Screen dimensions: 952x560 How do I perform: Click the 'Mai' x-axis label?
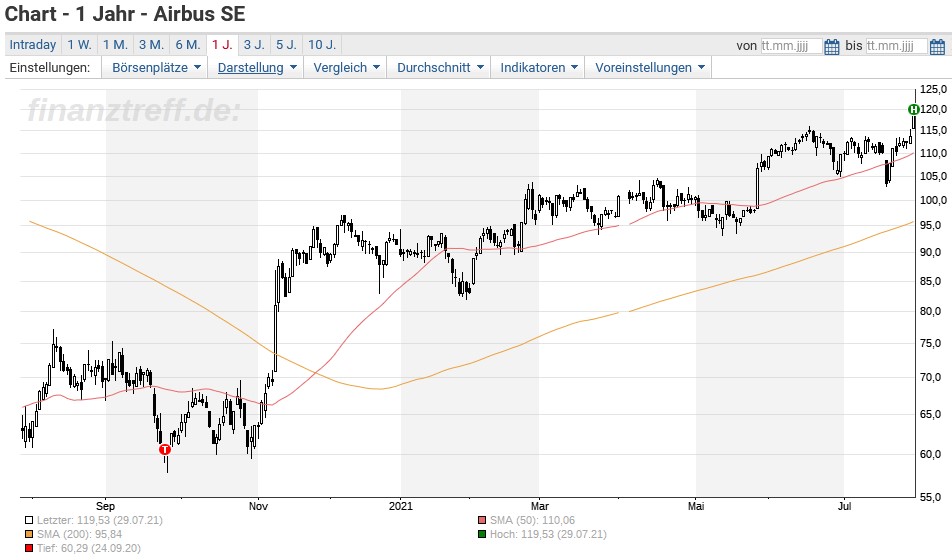696,506
